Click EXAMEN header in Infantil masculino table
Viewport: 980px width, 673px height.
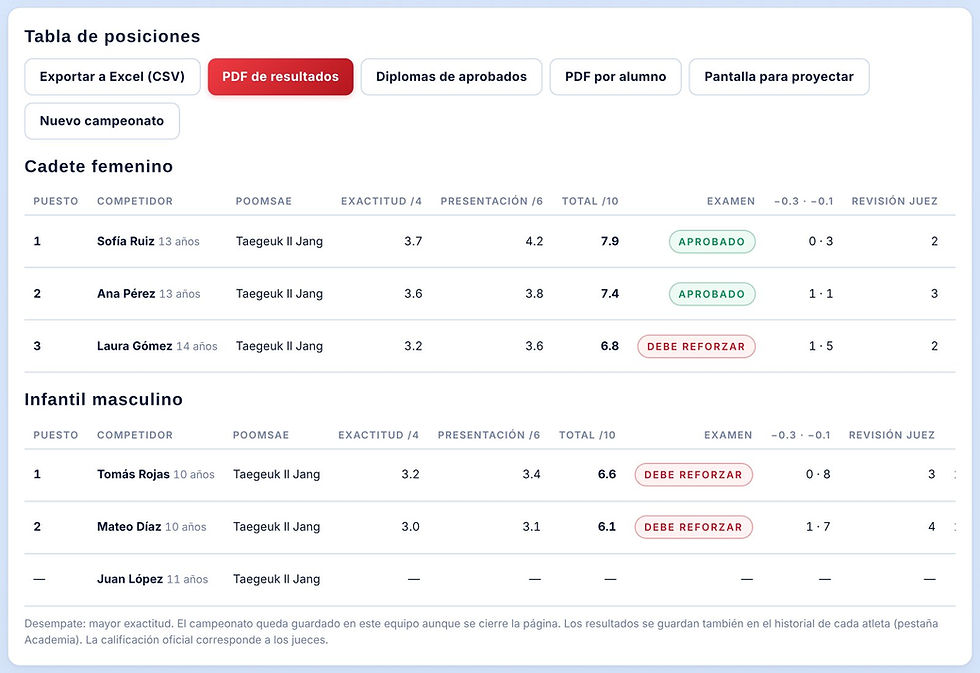[x=728, y=435]
